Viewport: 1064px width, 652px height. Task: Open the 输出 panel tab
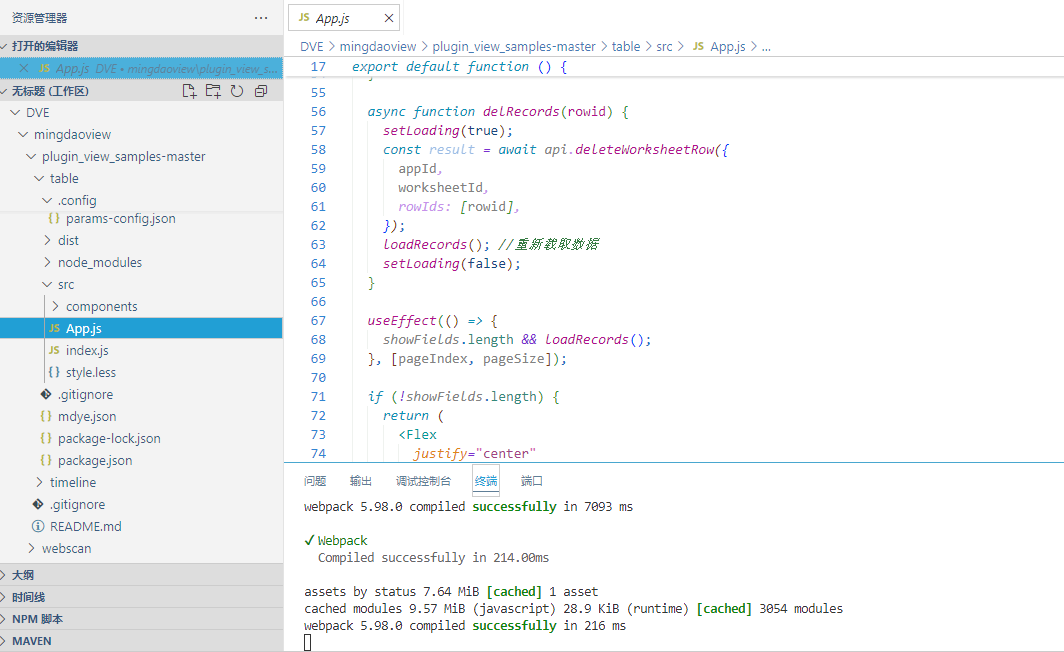pos(361,481)
